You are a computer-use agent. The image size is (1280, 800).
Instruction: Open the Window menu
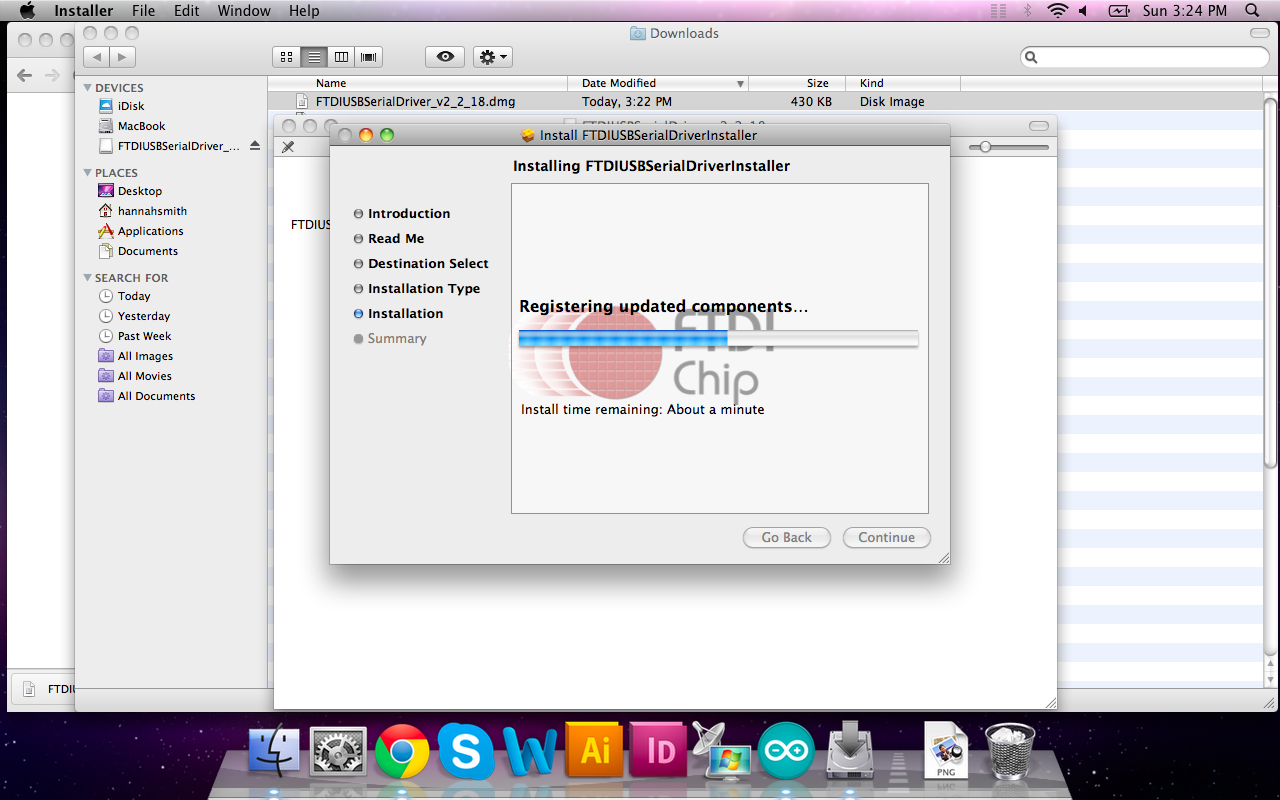click(244, 11)
